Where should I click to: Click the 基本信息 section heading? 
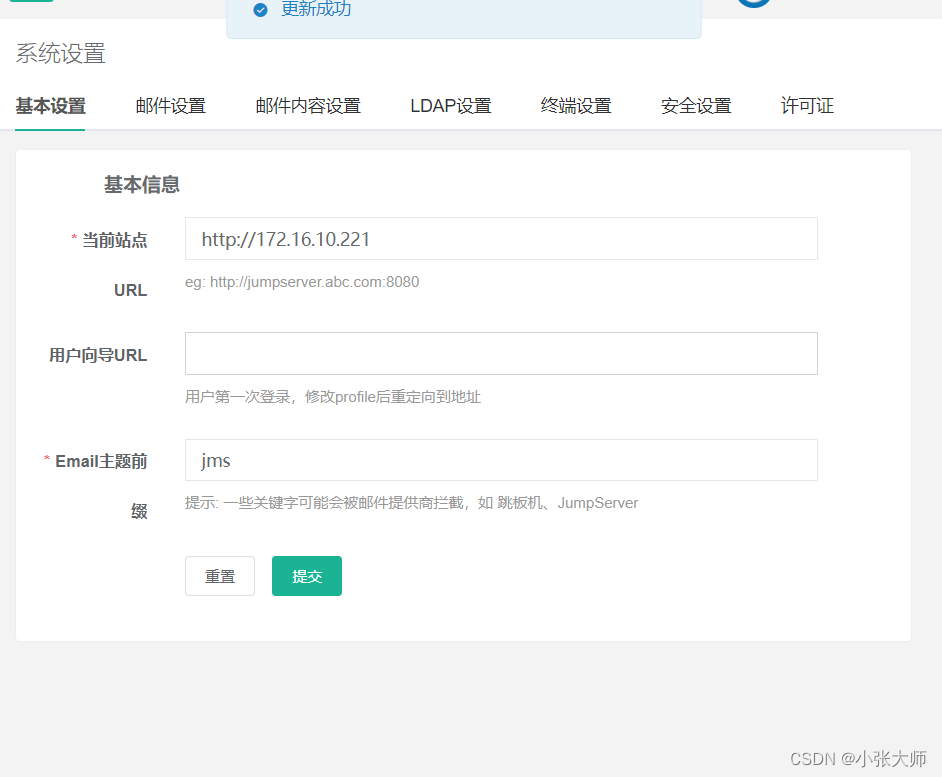(x=142, y=184)
